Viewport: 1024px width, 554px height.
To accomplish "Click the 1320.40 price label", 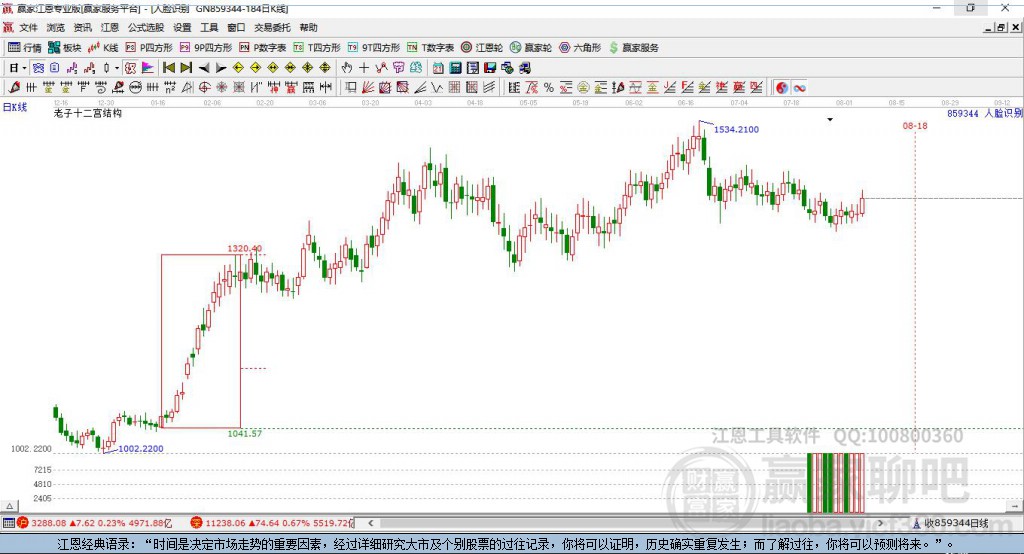I will (244, 248).
